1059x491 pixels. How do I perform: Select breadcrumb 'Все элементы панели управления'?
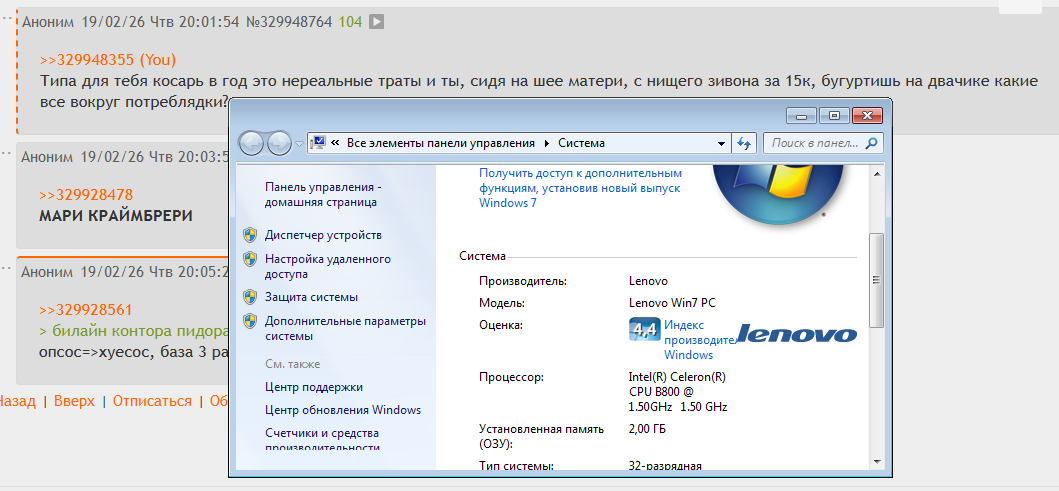tap(440, 143)
